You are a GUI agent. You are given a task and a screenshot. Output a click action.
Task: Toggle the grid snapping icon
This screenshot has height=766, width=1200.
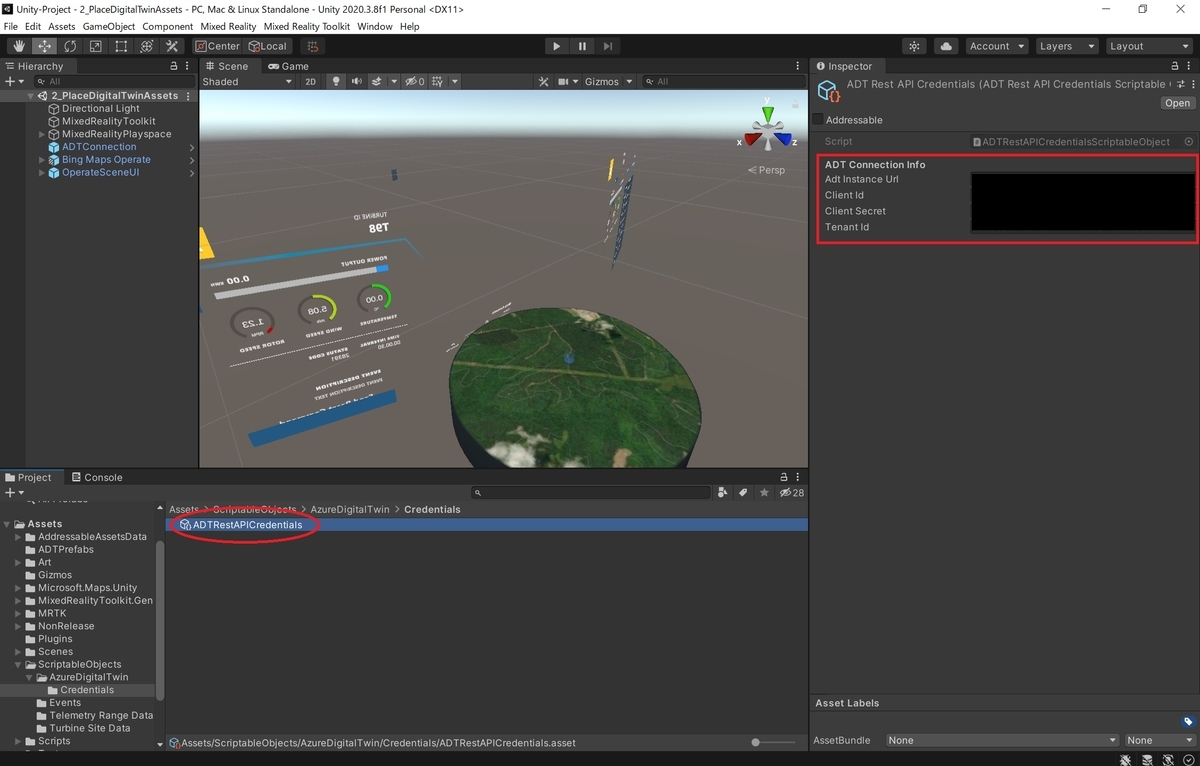[x=313, y=46]
